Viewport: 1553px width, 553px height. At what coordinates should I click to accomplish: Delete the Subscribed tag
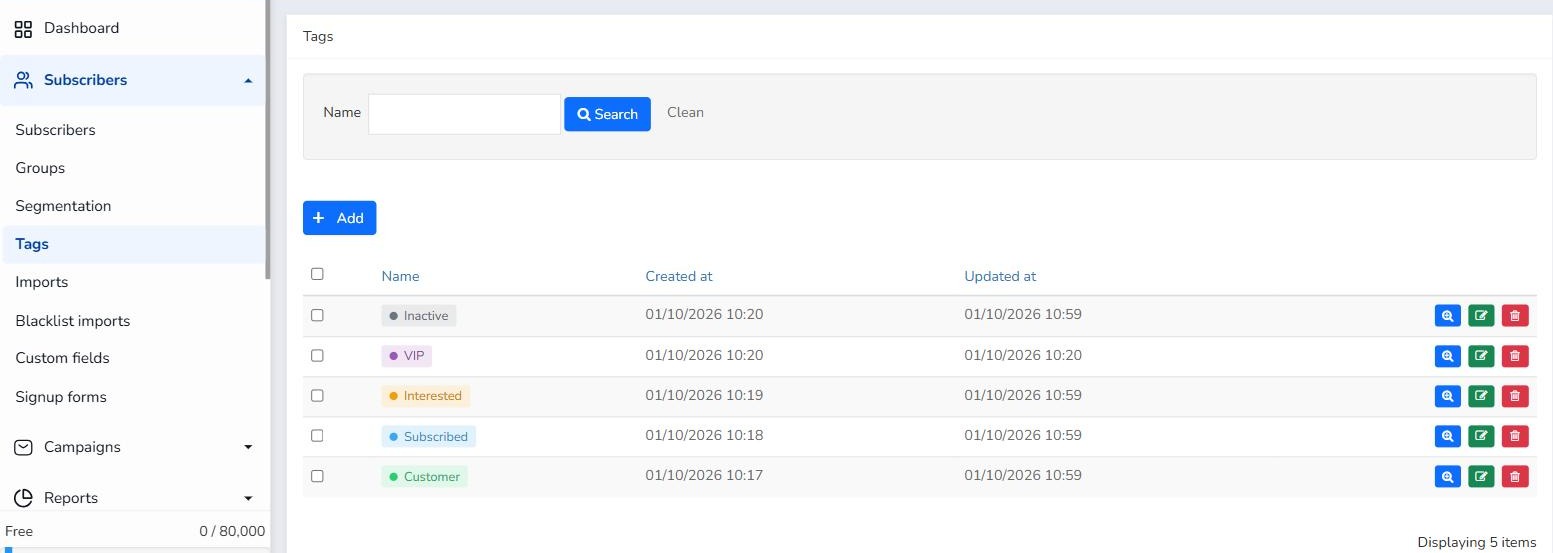pyautogui.click(x=1515, y=436)
